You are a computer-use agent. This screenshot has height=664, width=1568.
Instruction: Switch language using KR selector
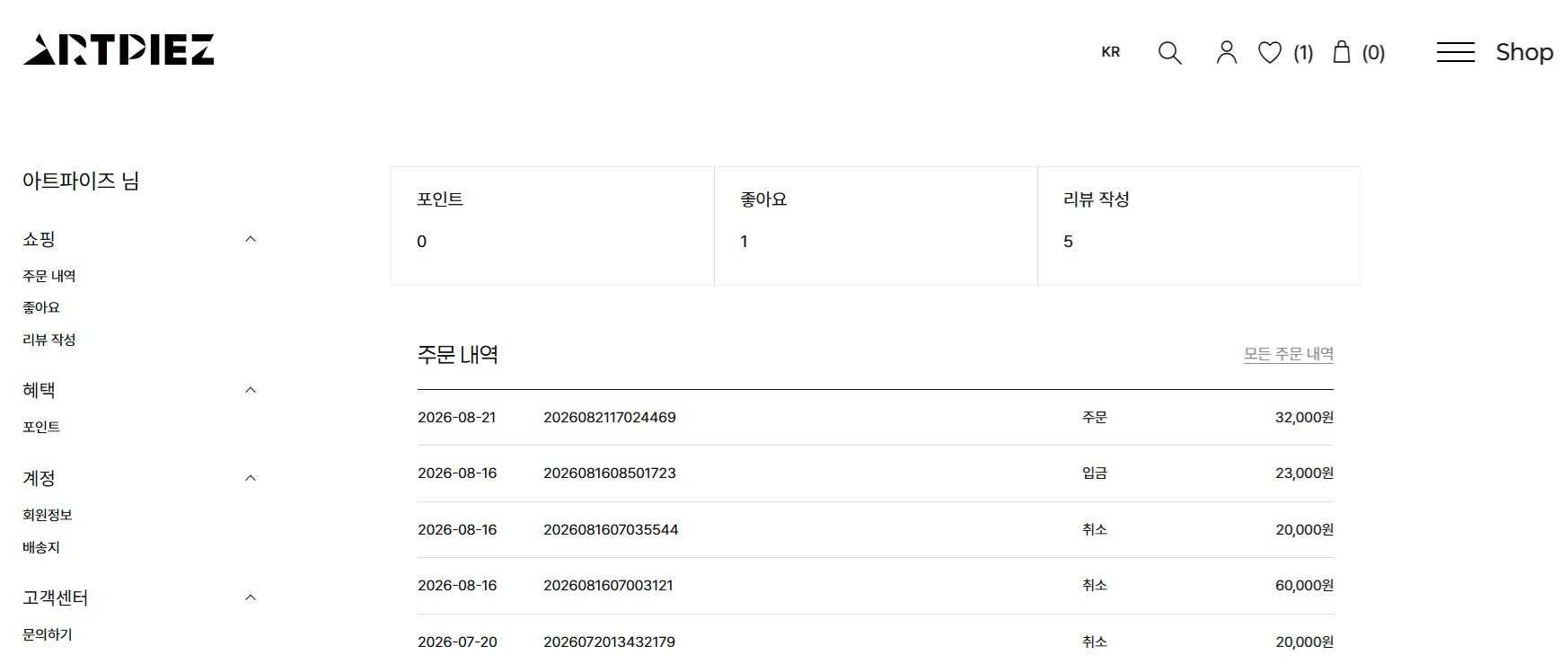click(x=1111, y=52)
